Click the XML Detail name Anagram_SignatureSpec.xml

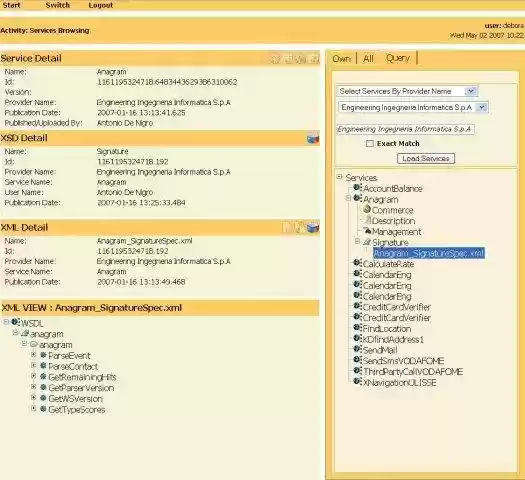tap(144, 241)
